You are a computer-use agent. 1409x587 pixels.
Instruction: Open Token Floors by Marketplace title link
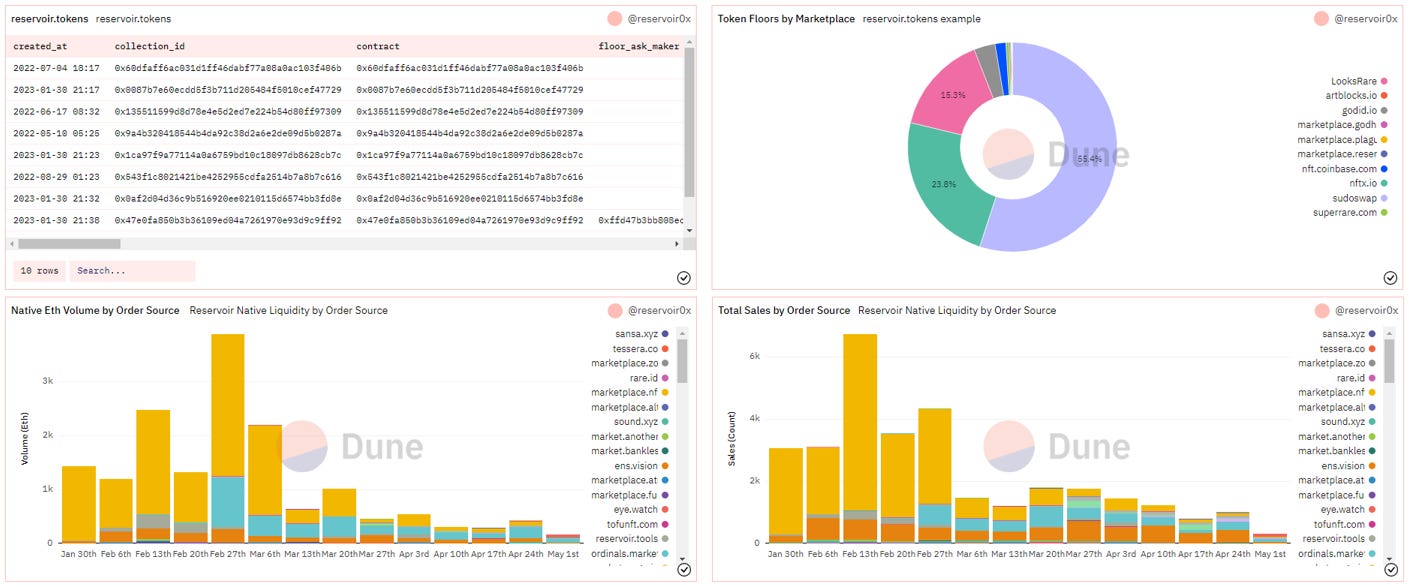coord(786,19)
